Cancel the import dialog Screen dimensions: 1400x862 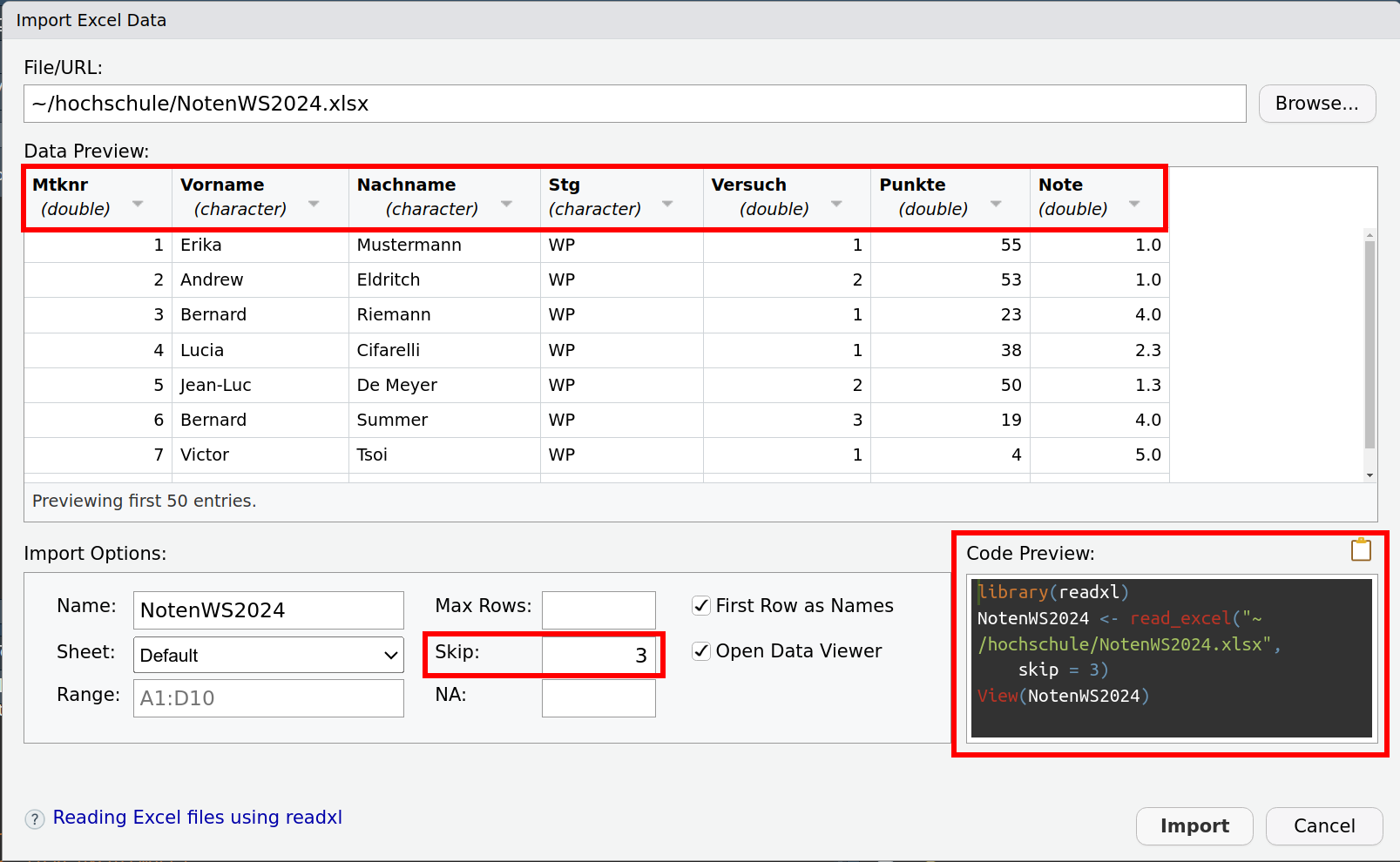click(x=1323, y=825)
